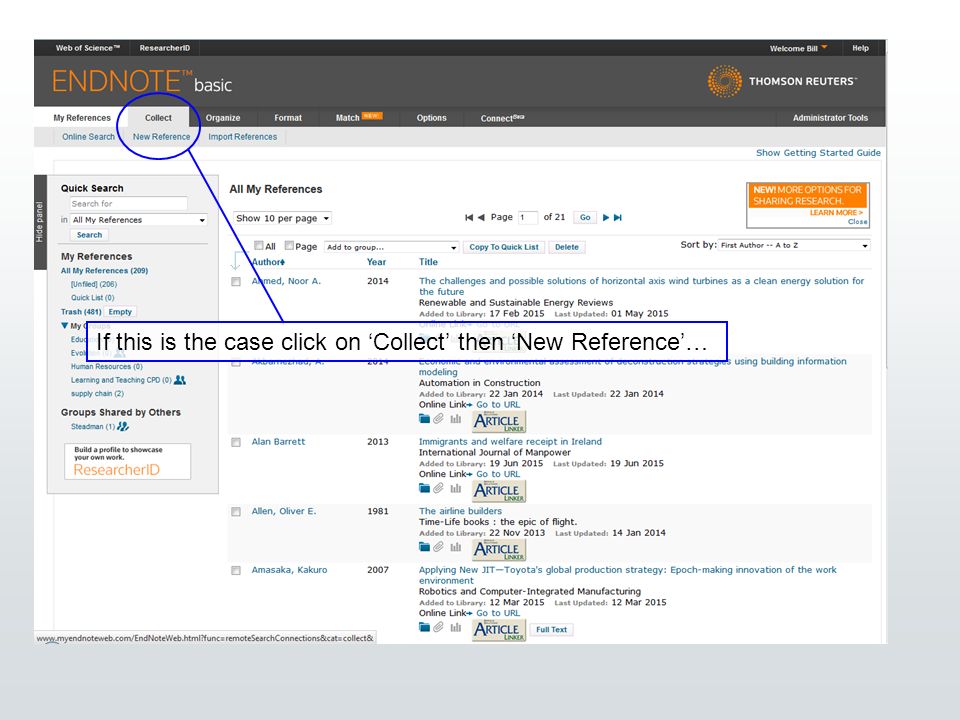The image size is (960, 720).
Task: Click the Thomson Reuters logo
Action: click(x=782, y=81)
